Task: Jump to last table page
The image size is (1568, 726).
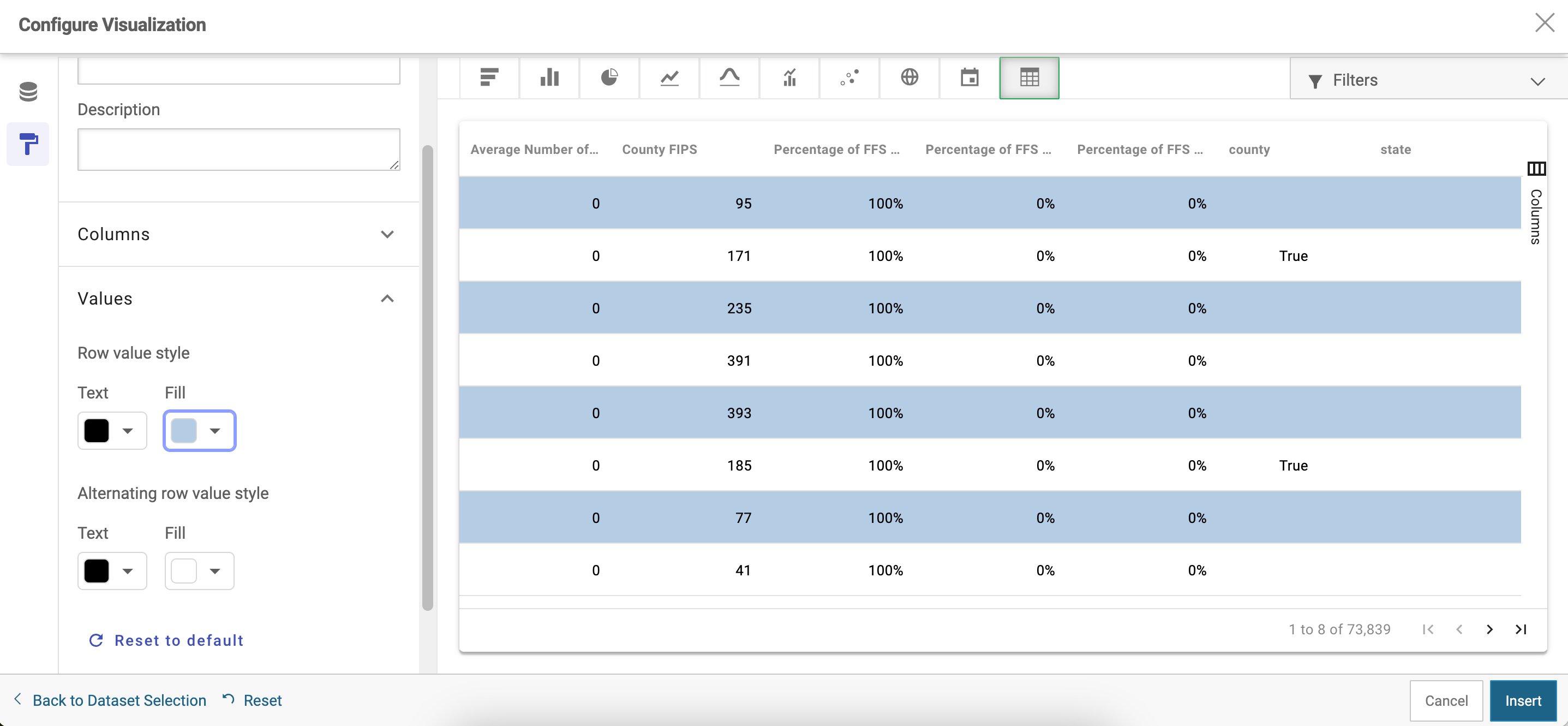Action: pos(1521,629)
